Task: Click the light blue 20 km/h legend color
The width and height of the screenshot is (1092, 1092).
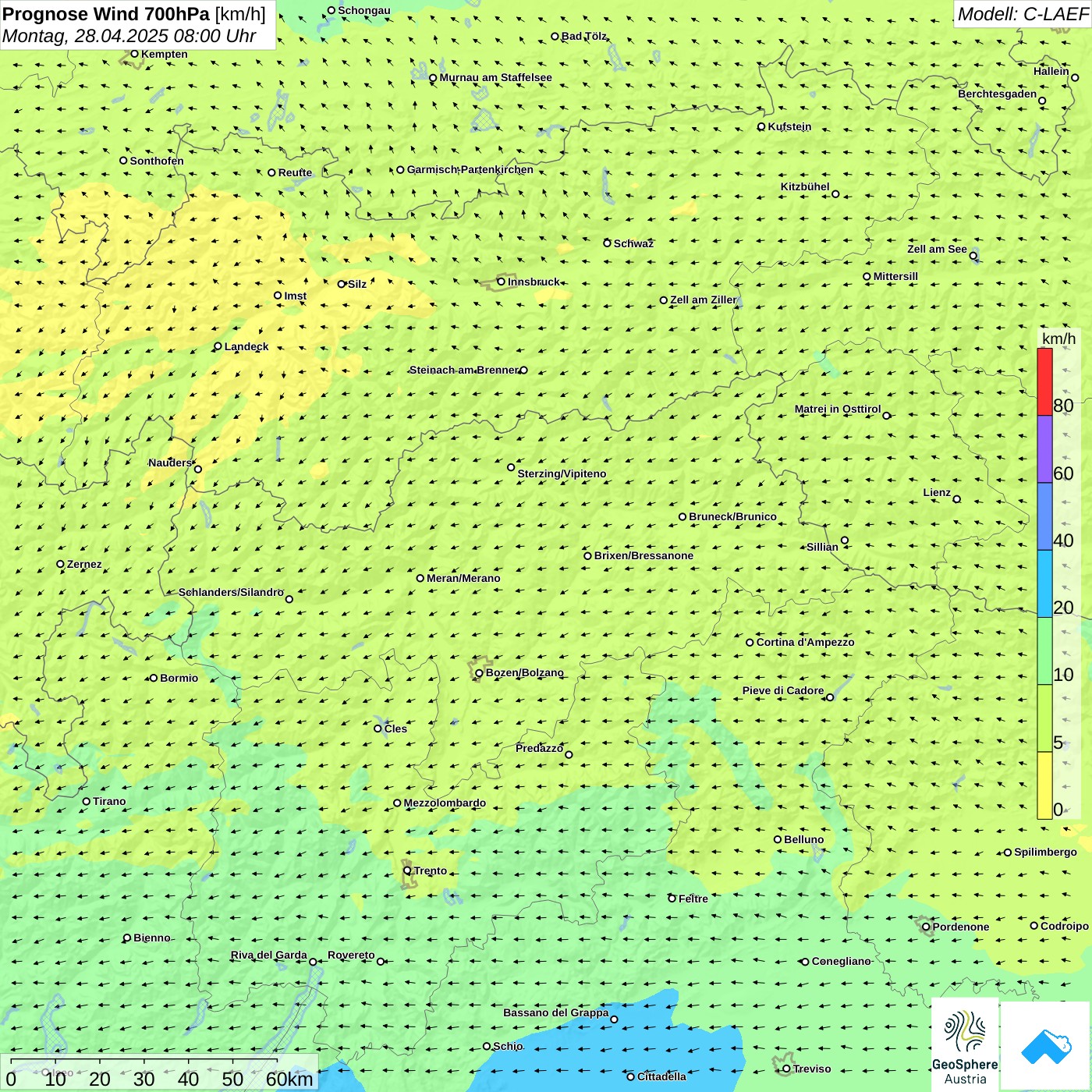Action: (x=1044, y=583)
